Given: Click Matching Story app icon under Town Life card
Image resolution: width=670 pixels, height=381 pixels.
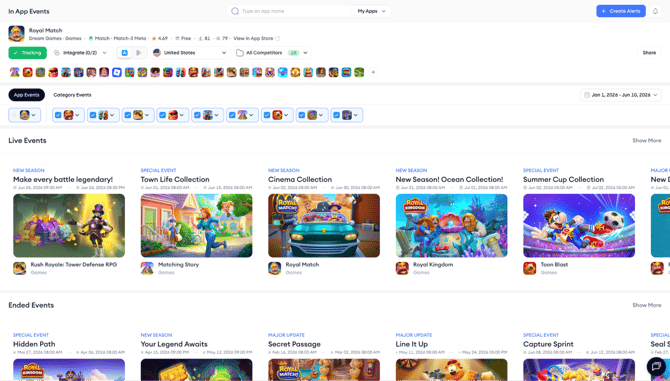Looking at the screenshot, I should 147,268.
